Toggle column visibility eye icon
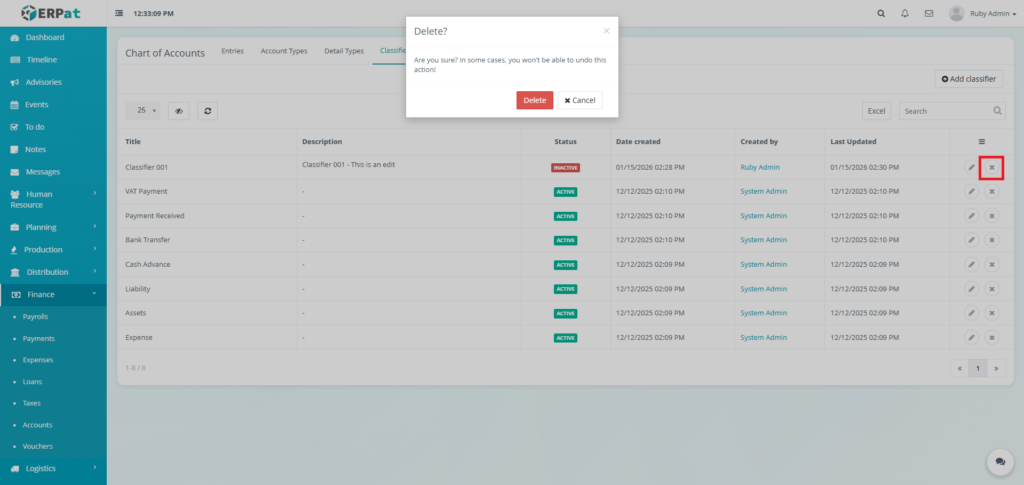 [179, 111]
